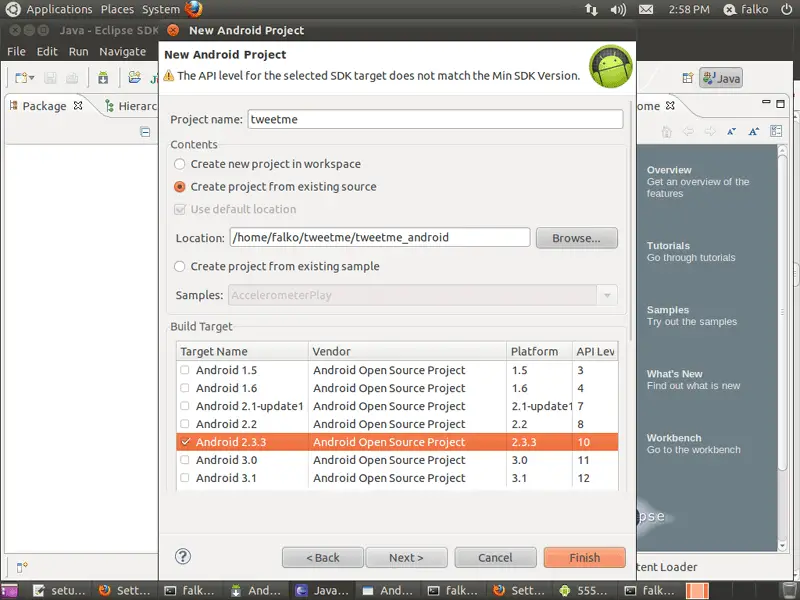Open the Run menu

point(79,52)
